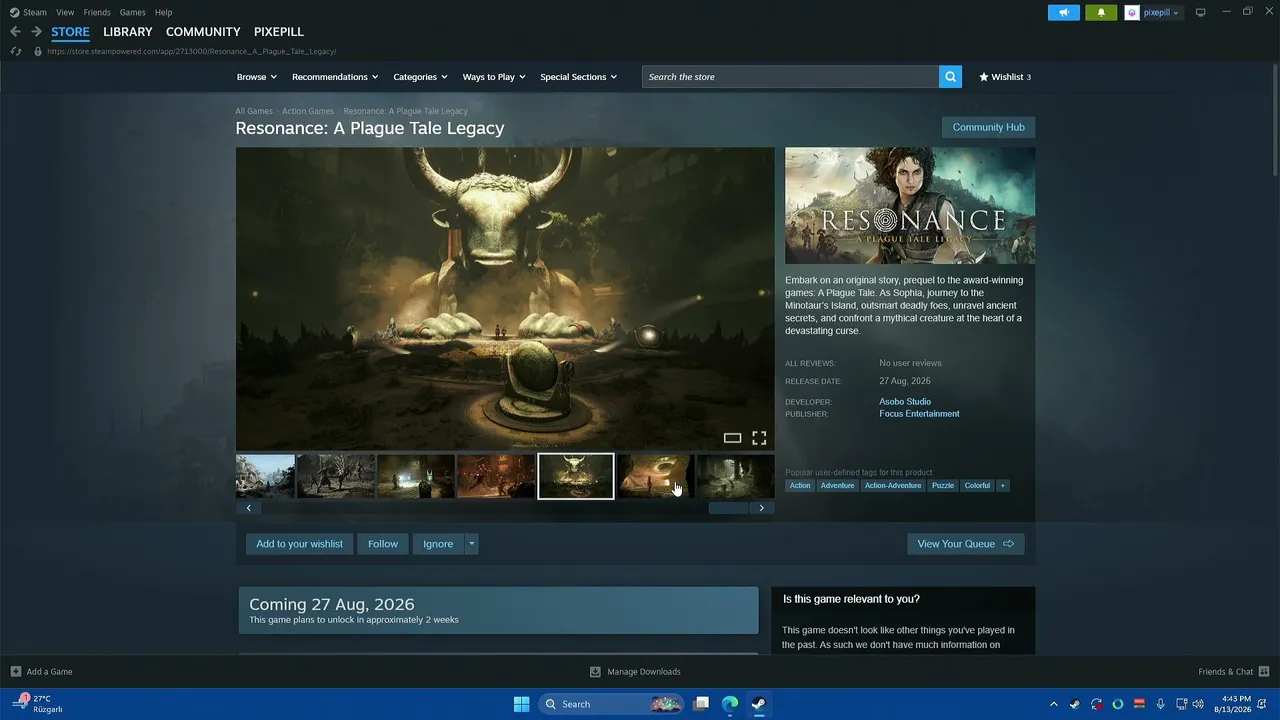Open the Wishlist link
Image resolution: width=1280 pixels, height=720 pixels.
click(x=1005, y=77)
